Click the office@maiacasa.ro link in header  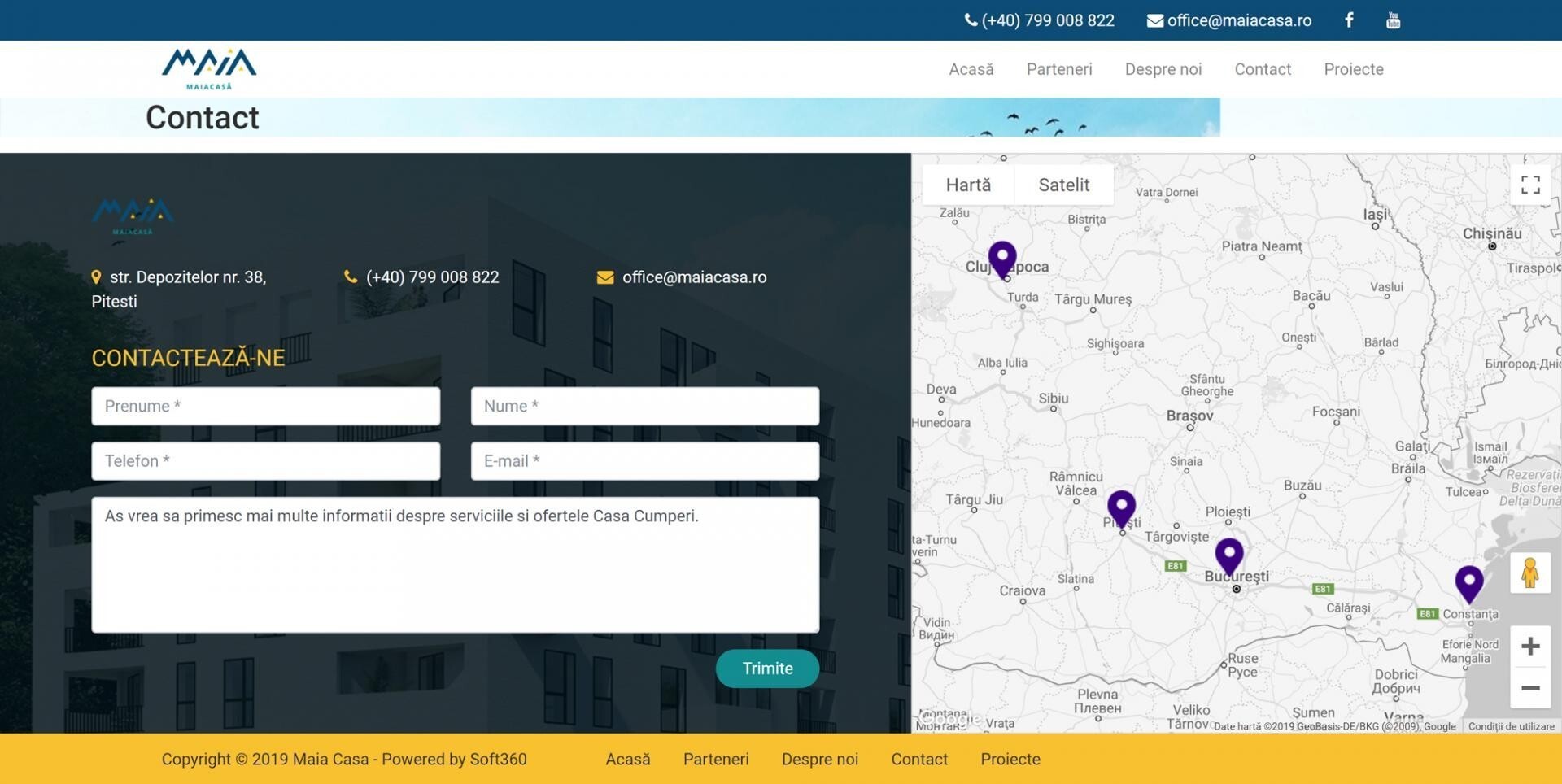[x=1229, y=20]
